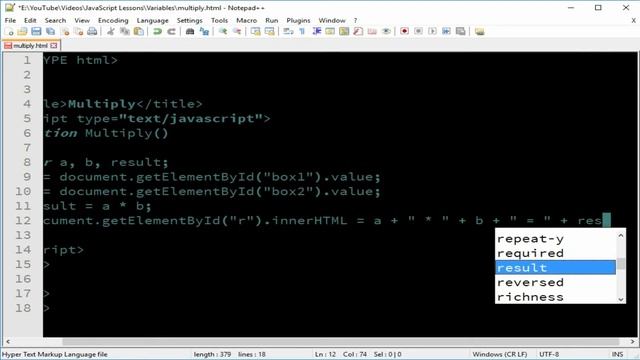Close the multiply.html tab with red X
640x360 pixels.
(53, 46)
